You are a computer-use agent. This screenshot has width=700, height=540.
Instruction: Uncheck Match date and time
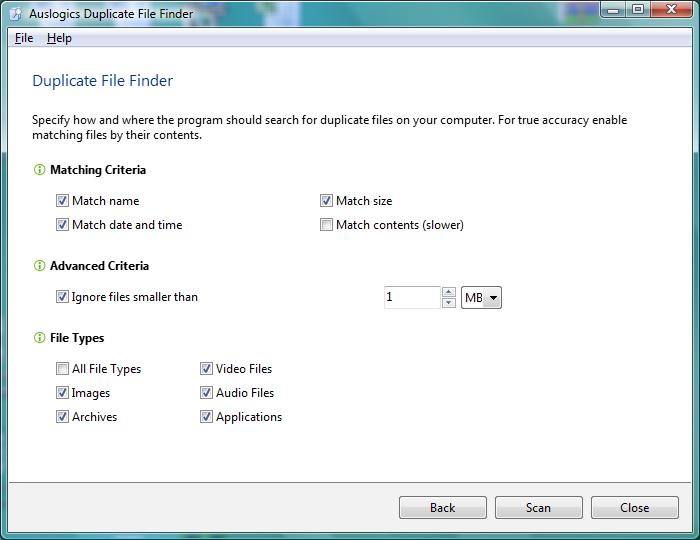(x=63, y=225)
